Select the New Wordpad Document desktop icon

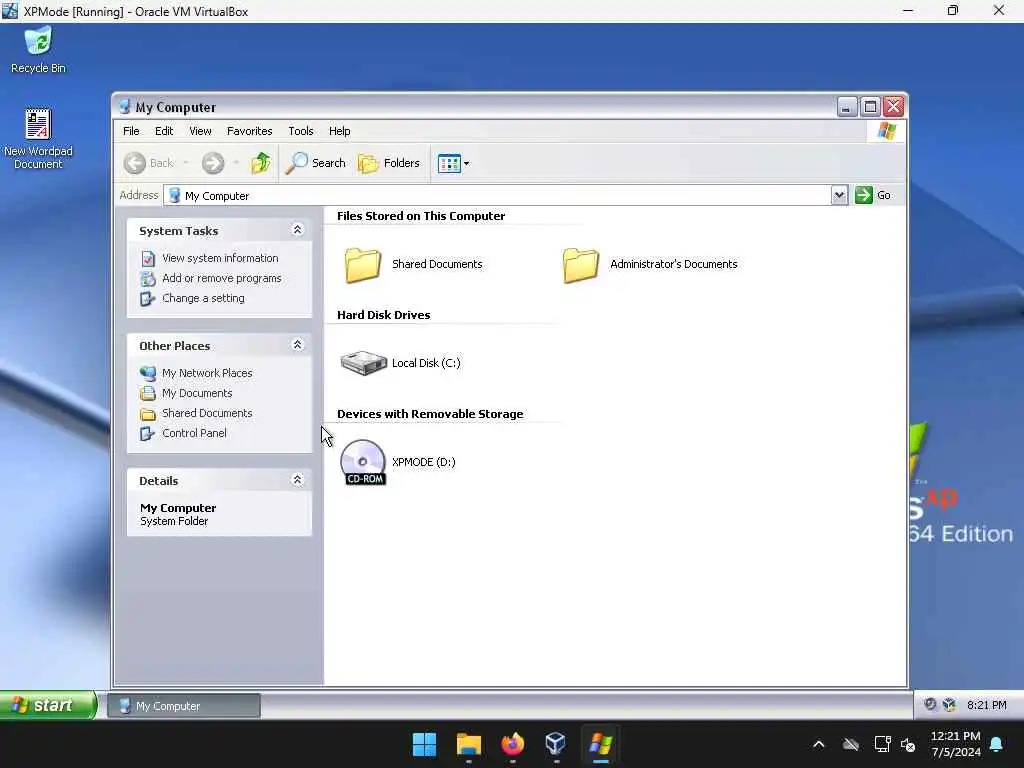click(38, 138)
